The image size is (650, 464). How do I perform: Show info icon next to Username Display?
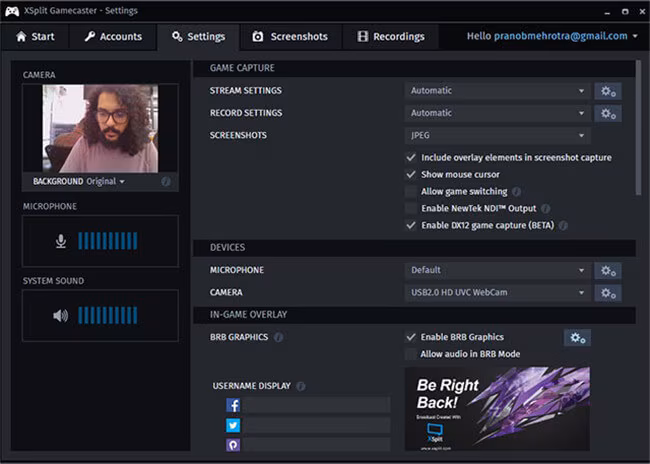click(301, 386)
